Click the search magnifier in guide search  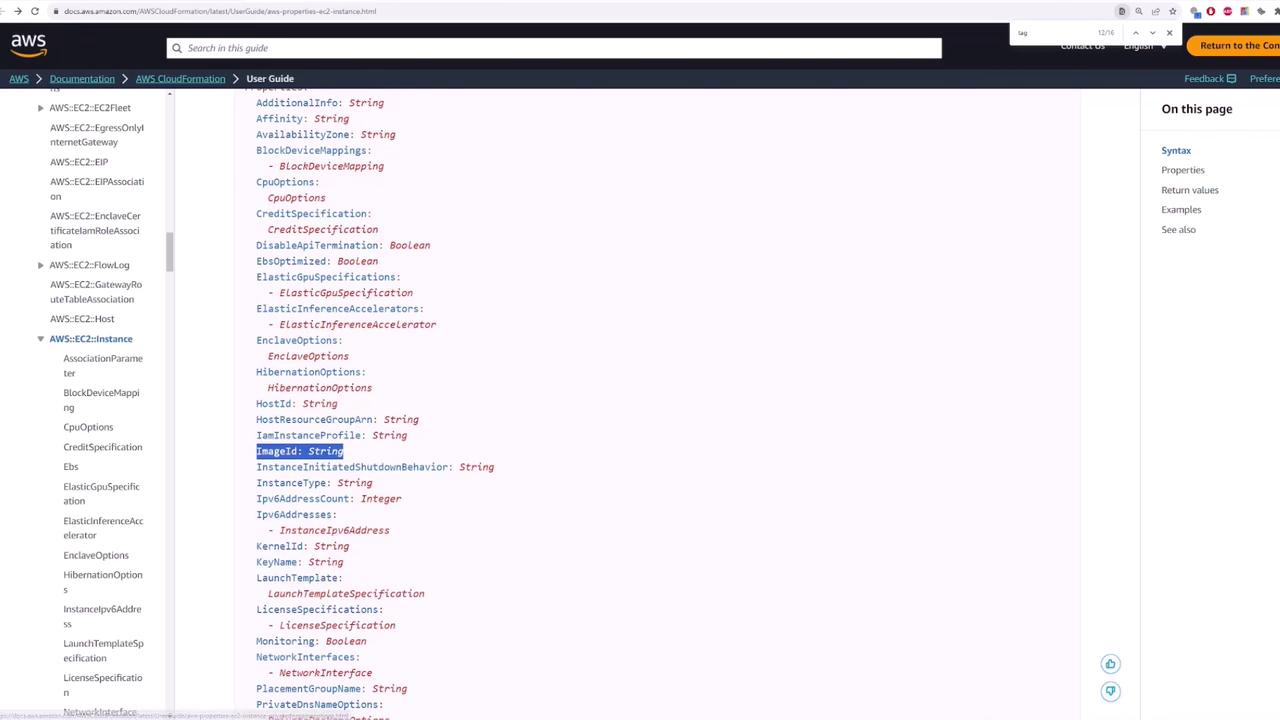177,48
